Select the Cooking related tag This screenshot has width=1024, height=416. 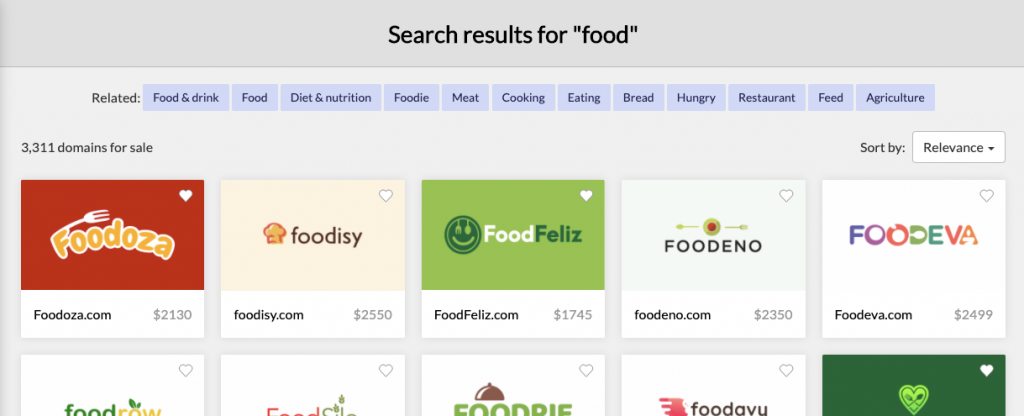point(523,97)
